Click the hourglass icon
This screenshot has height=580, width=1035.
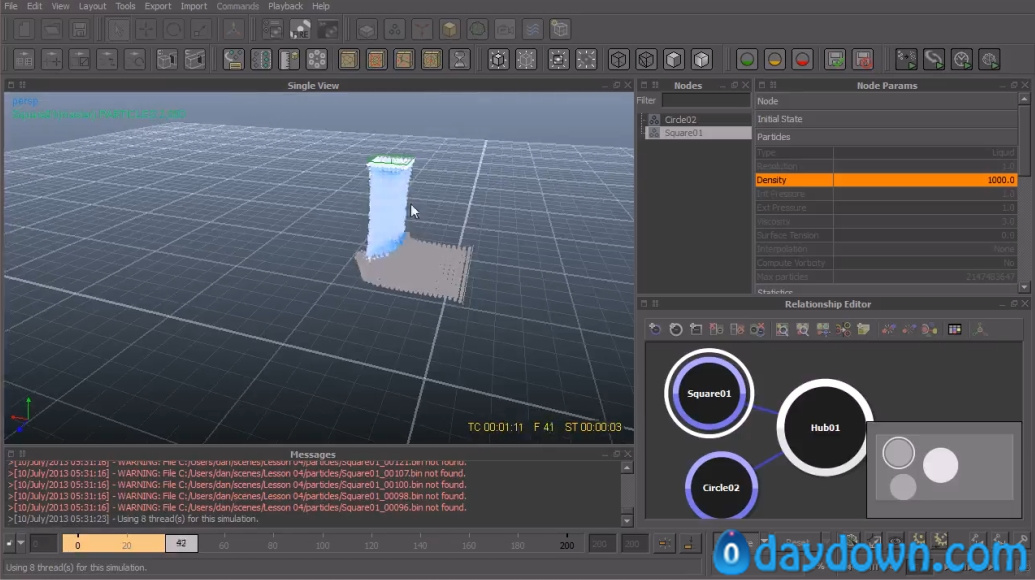459,59
